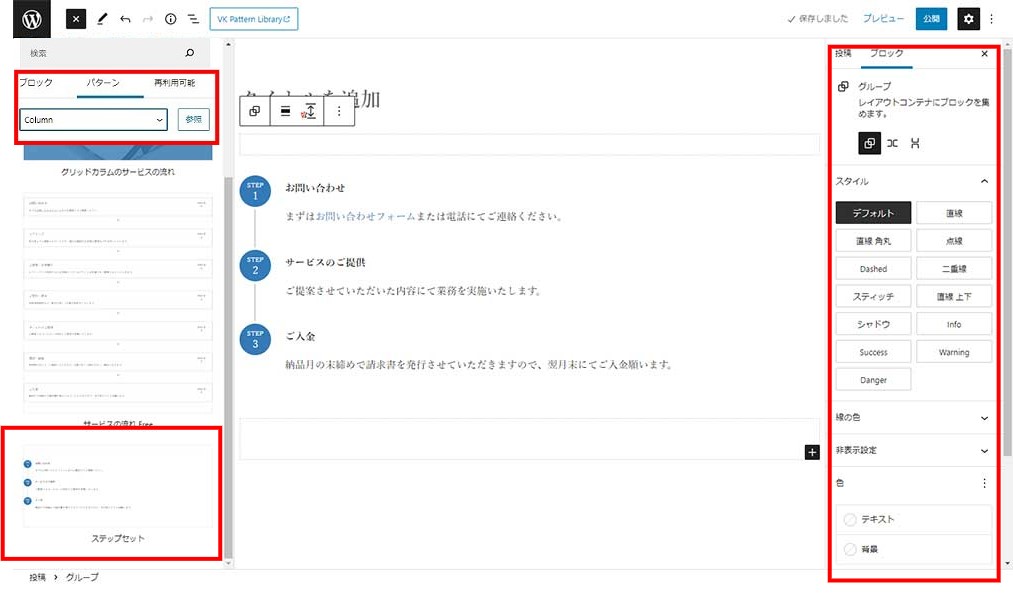1013x605 pixels.
Task: Open block toolbar three-dot options
Action: click(x=339, y=112)
